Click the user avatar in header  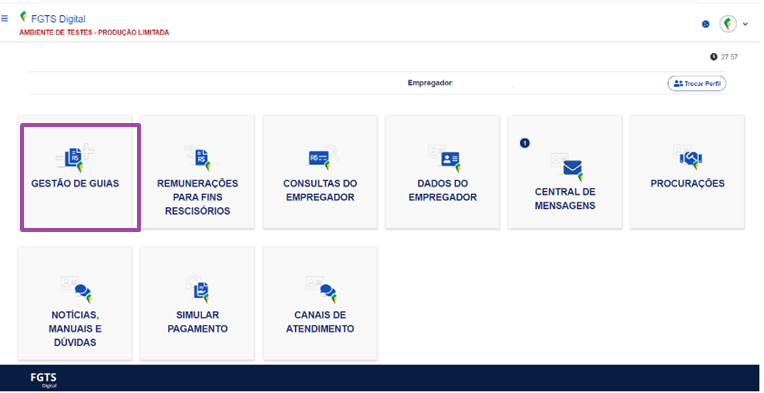pos(728,24)
